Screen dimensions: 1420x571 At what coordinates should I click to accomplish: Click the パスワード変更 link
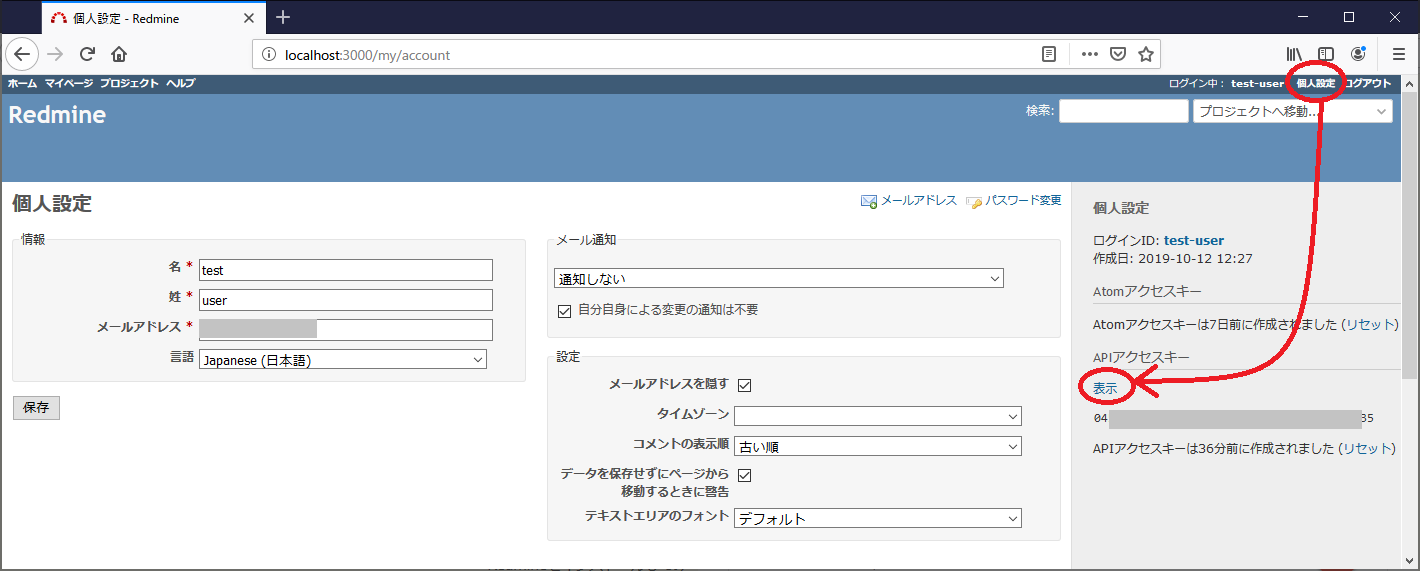click(x=1023, y=201)
